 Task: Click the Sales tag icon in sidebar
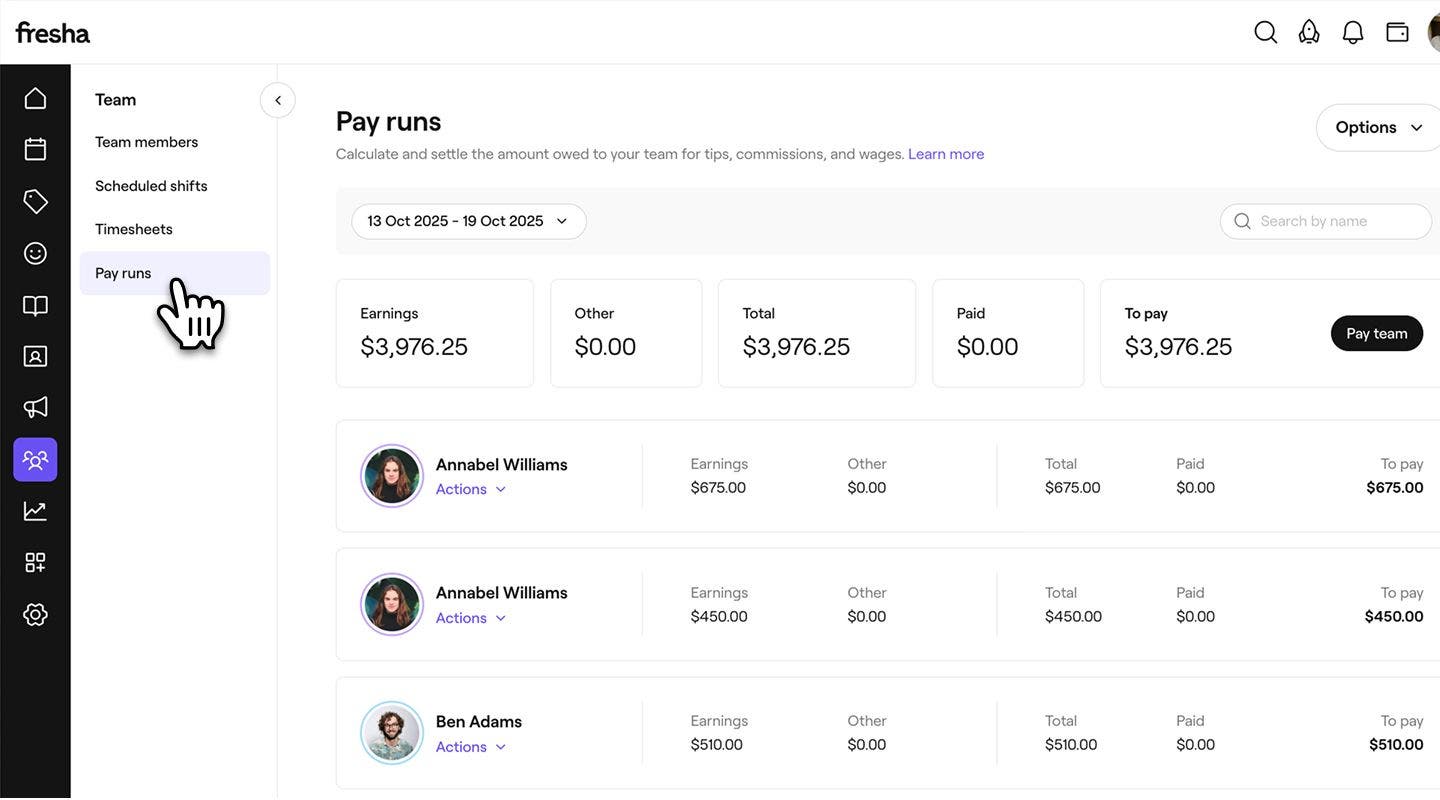tap(35, 201)
